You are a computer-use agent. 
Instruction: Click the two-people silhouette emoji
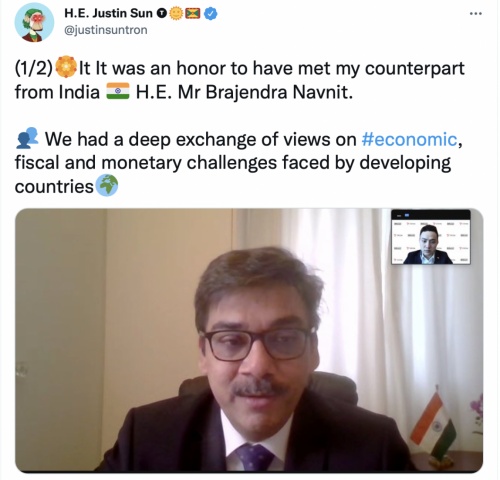(27, 138)
